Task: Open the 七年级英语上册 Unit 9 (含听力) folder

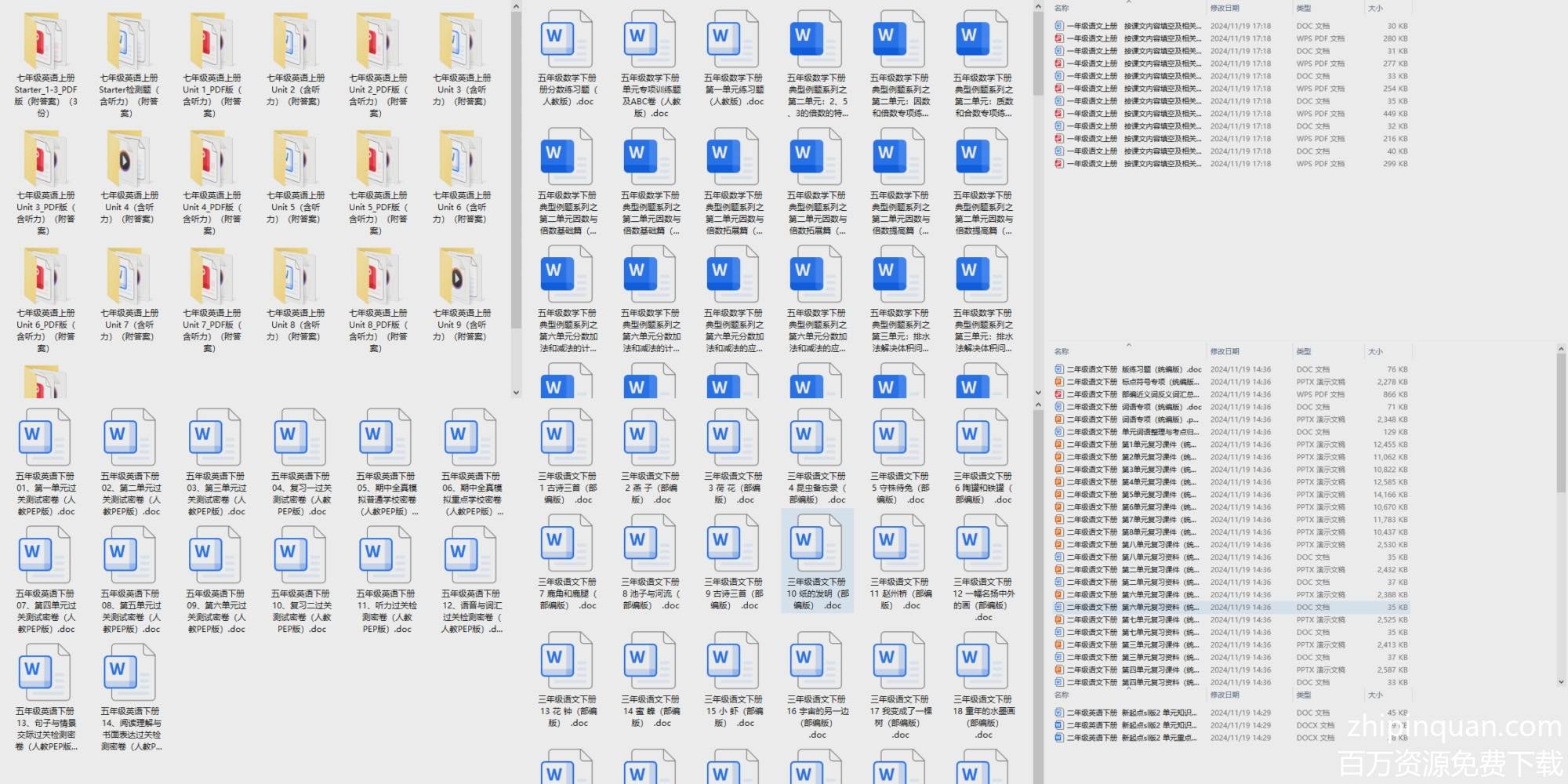Action: [461, 278]
